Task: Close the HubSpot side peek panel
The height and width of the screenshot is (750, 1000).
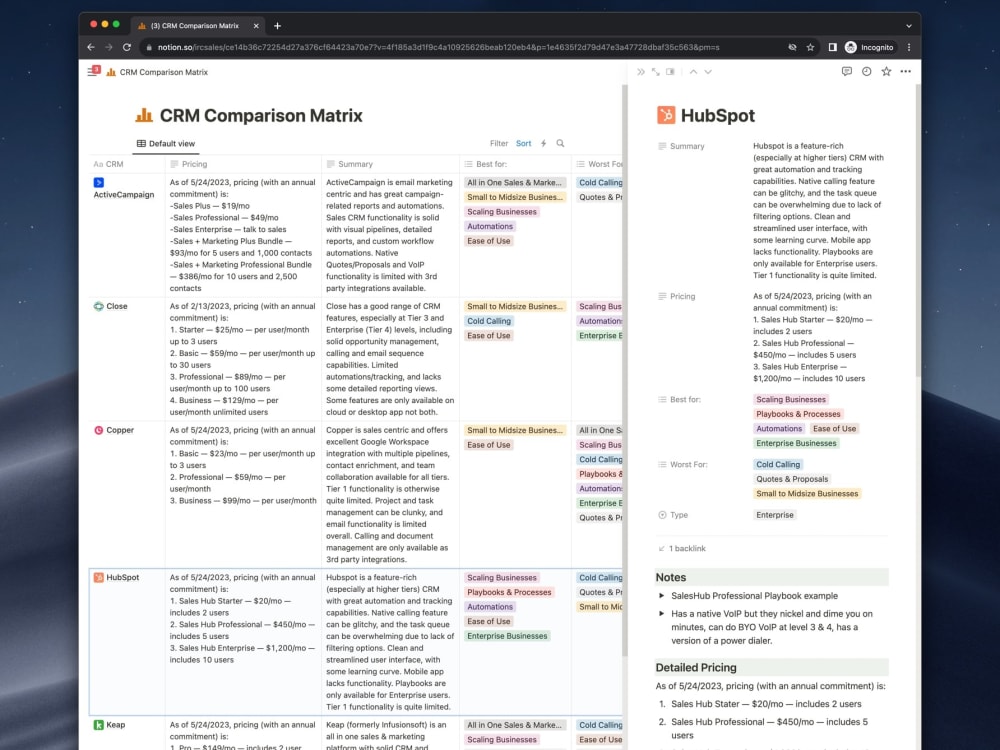Action: point(641,72)
